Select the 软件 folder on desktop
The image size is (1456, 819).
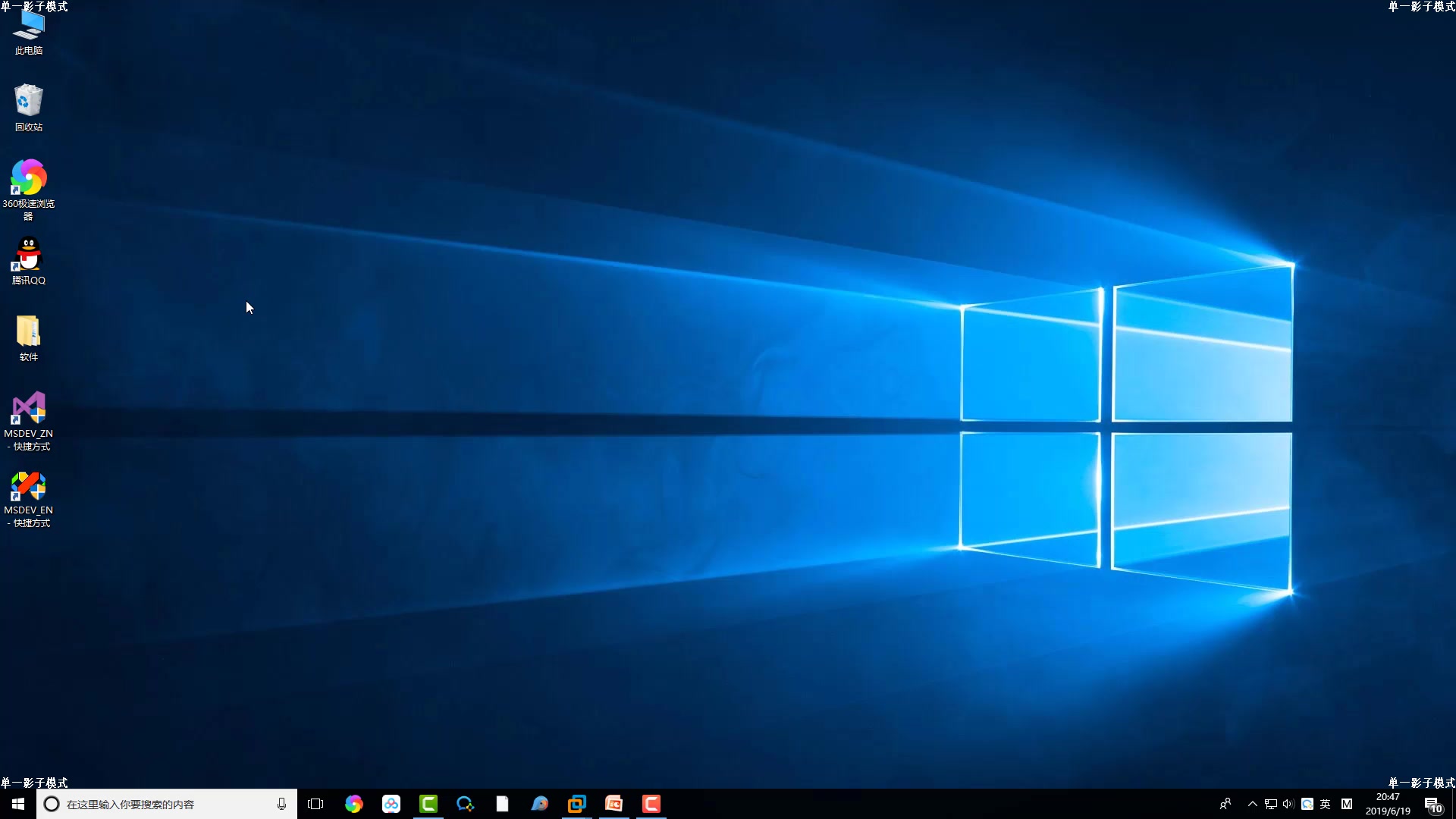click(29, 338)
